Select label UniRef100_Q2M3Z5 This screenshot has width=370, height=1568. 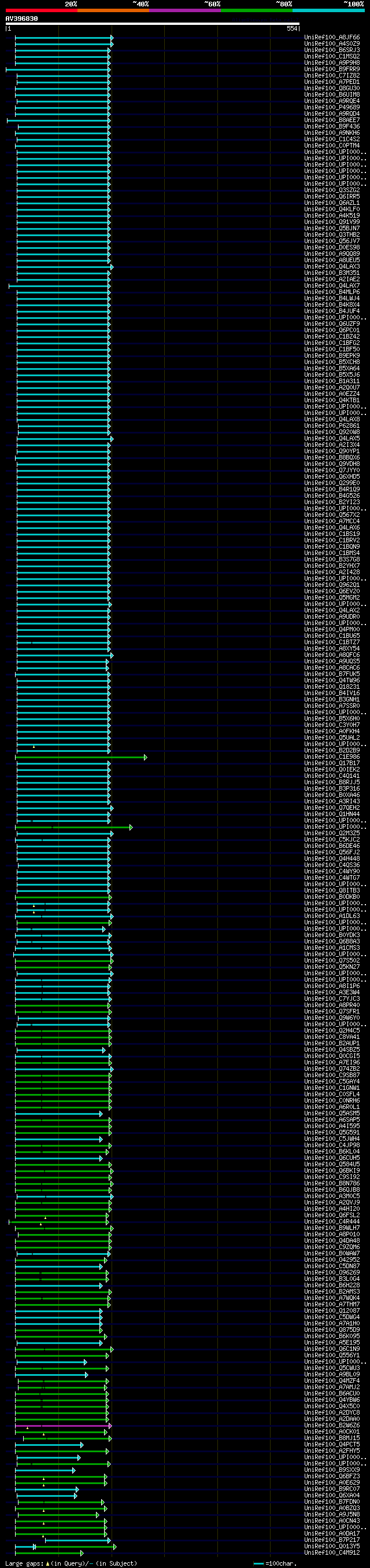332,833
